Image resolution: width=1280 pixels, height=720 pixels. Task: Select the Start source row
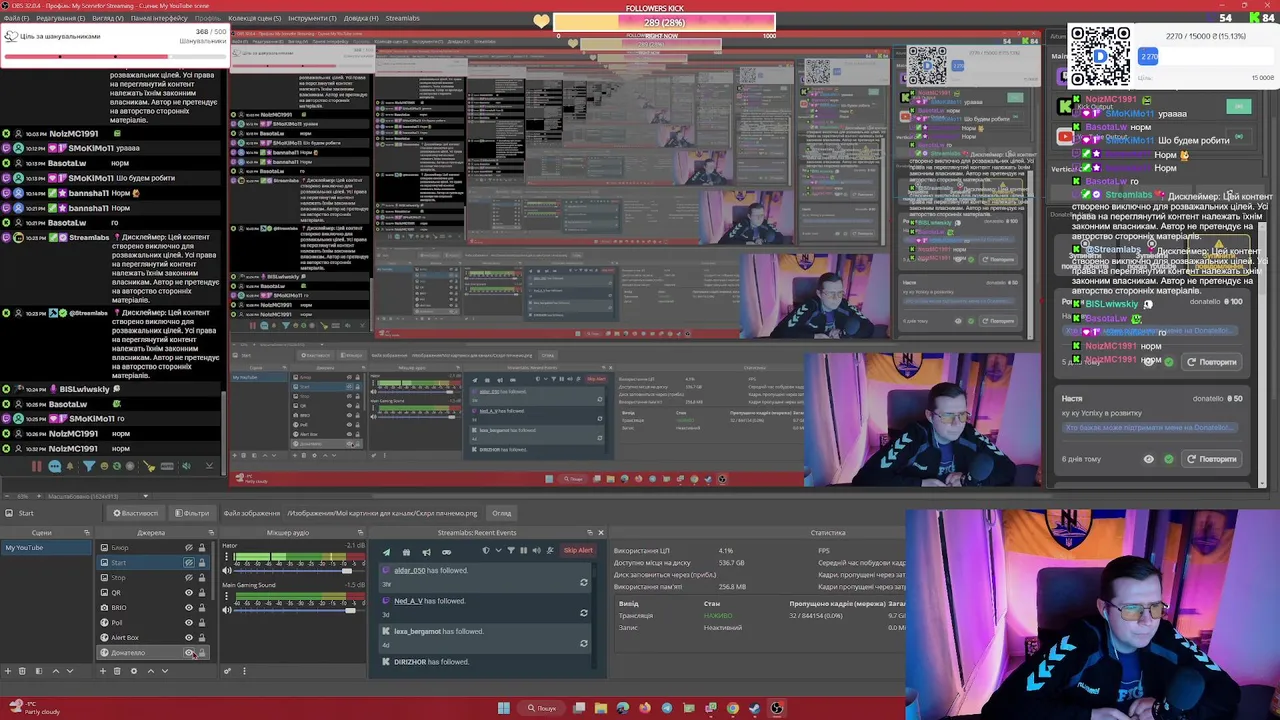[x=153, y=563]
